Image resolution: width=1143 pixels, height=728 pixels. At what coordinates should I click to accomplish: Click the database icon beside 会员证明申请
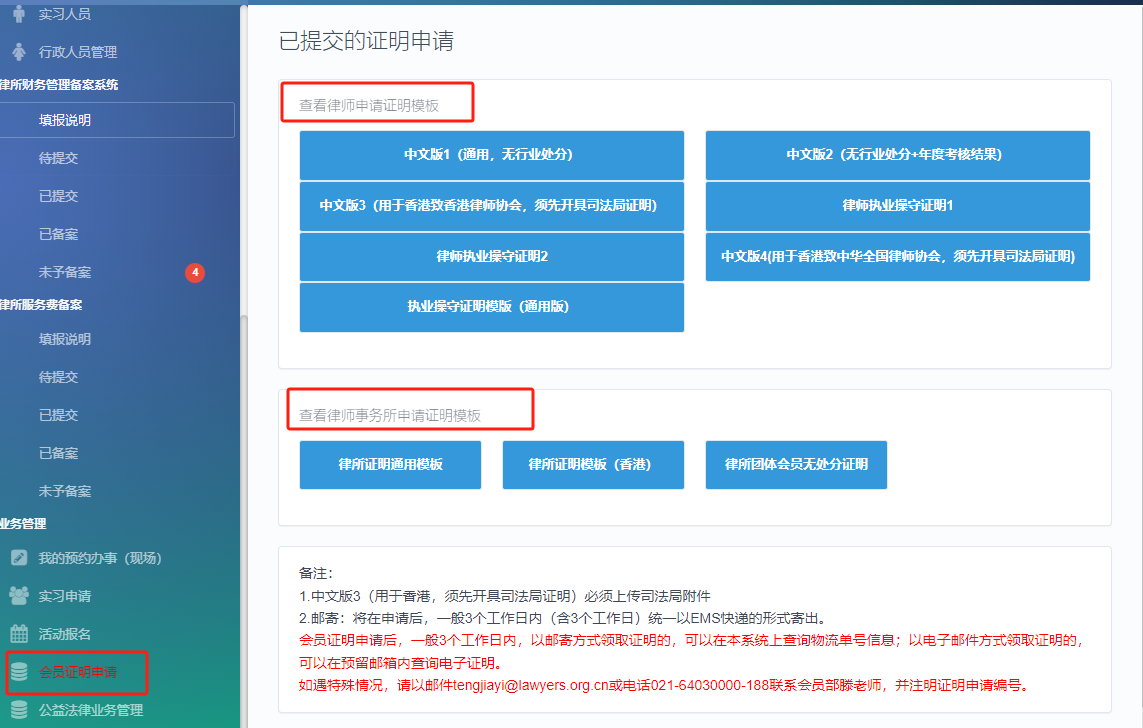[x=18, y=672]
